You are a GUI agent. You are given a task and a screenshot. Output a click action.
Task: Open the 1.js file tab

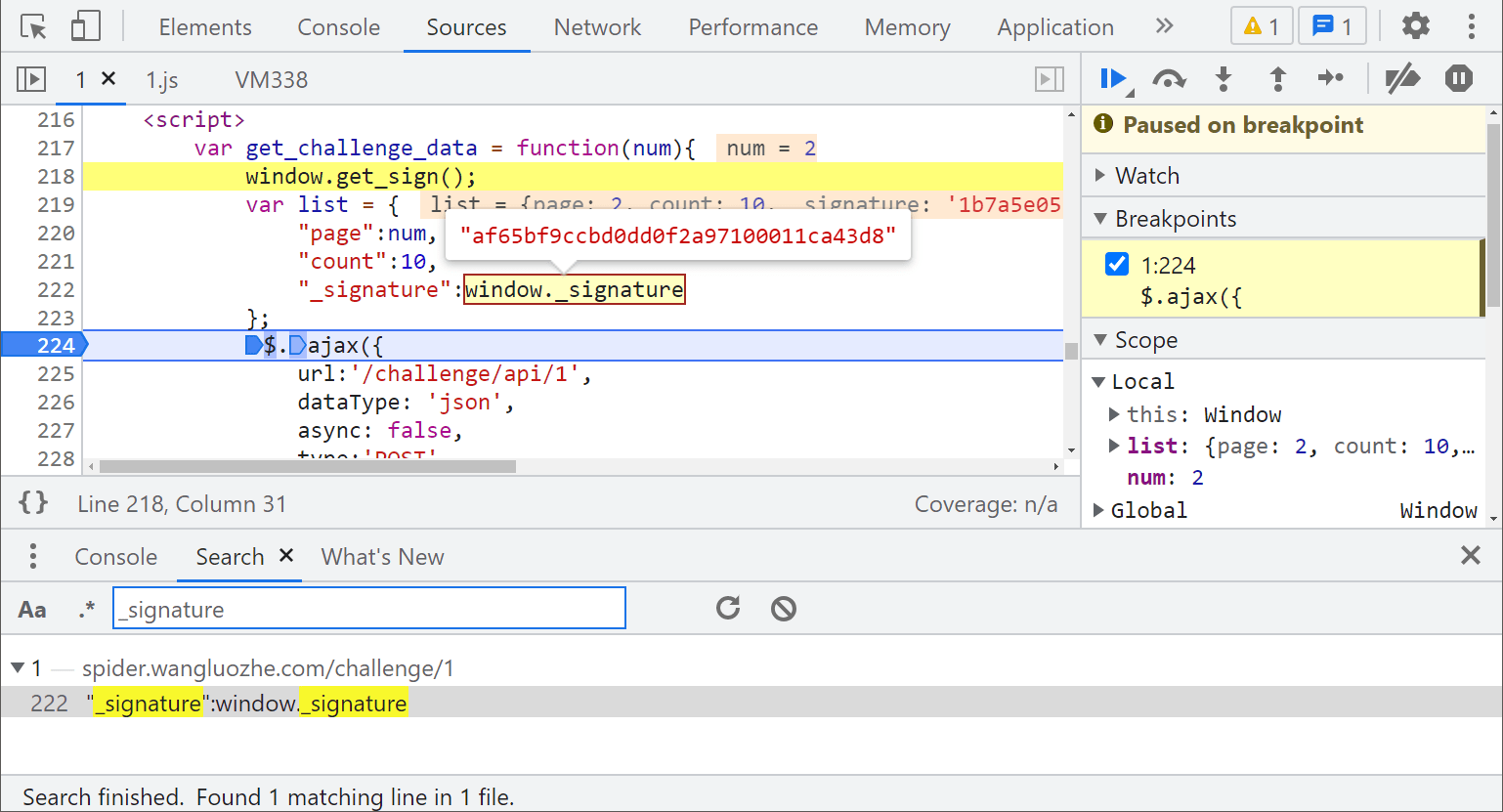[x=162, y=80]
